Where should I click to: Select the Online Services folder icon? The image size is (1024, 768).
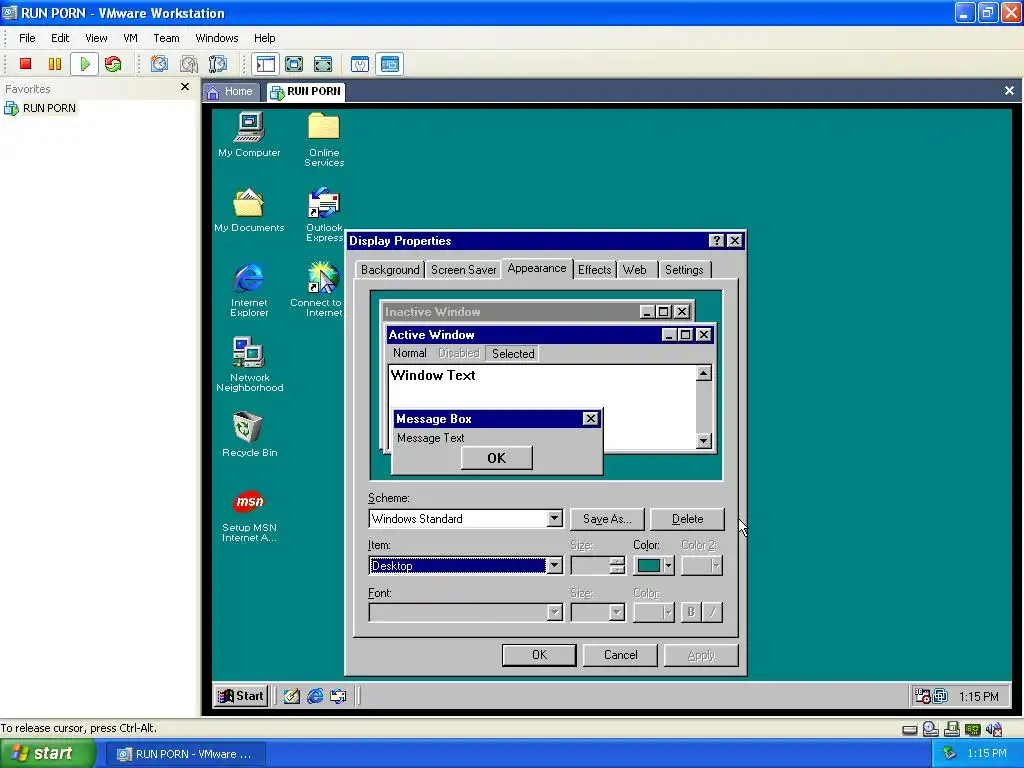pyautogui.click(x=324, y=139)
